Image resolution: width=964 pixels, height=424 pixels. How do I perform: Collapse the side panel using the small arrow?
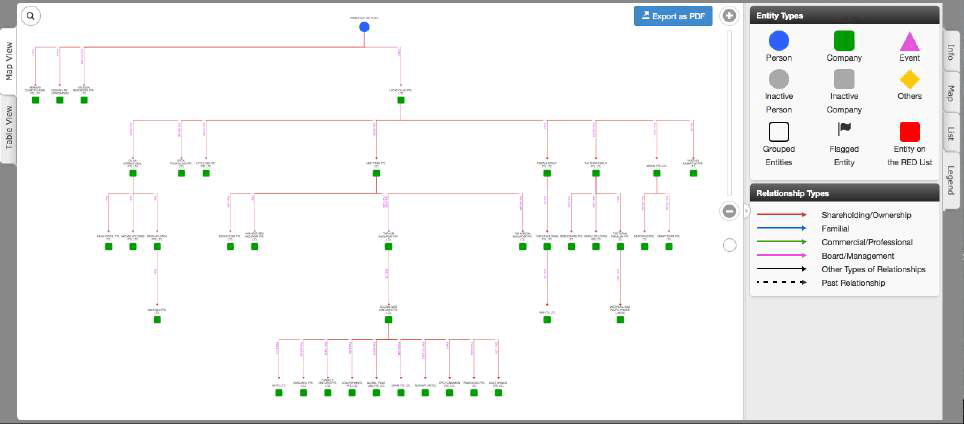[746, 211]
